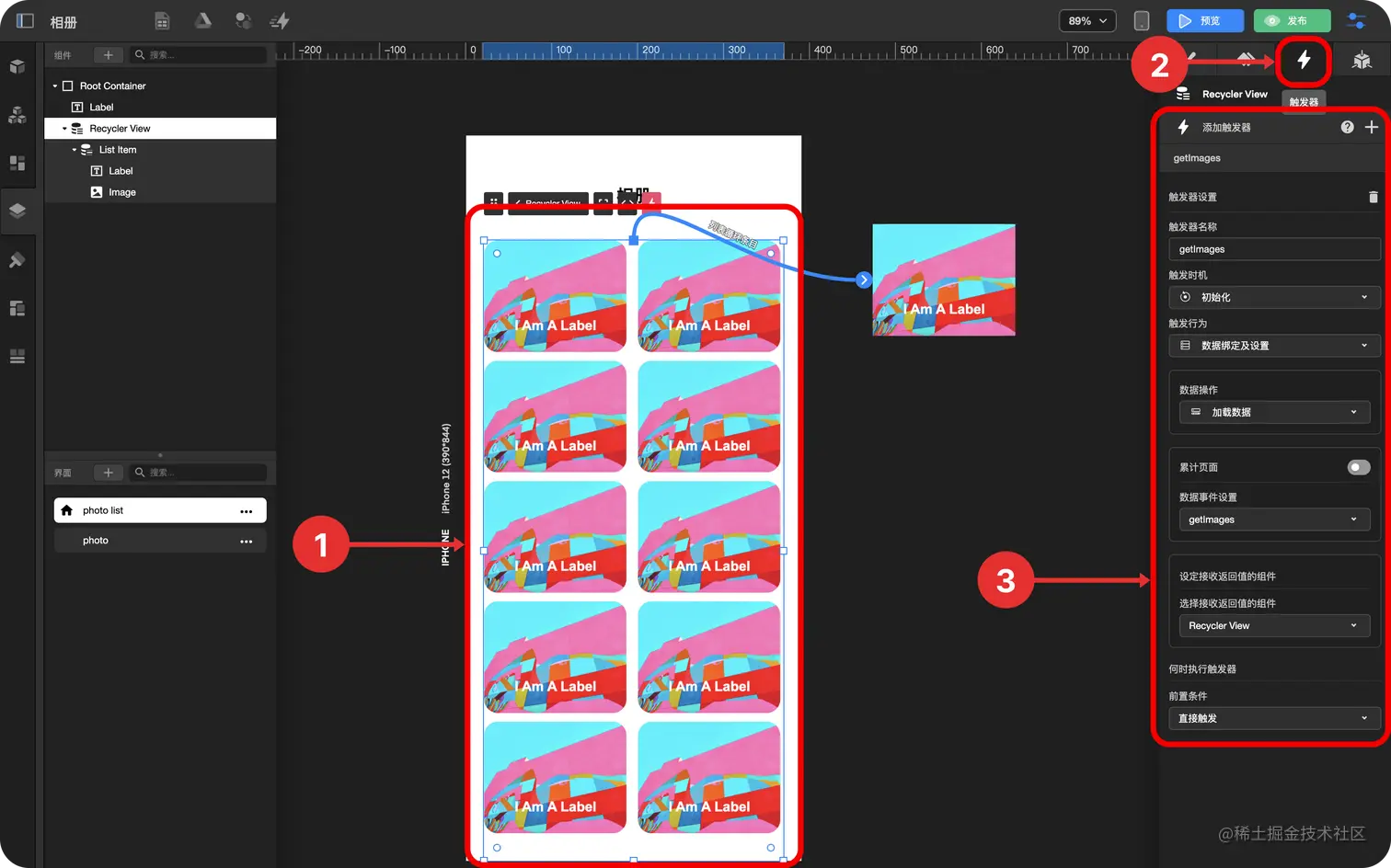The height and width of the screenshot is (868, 1391).
Task: Click Recycler View breadcrumb button on canvas
Action: (548, 203)
